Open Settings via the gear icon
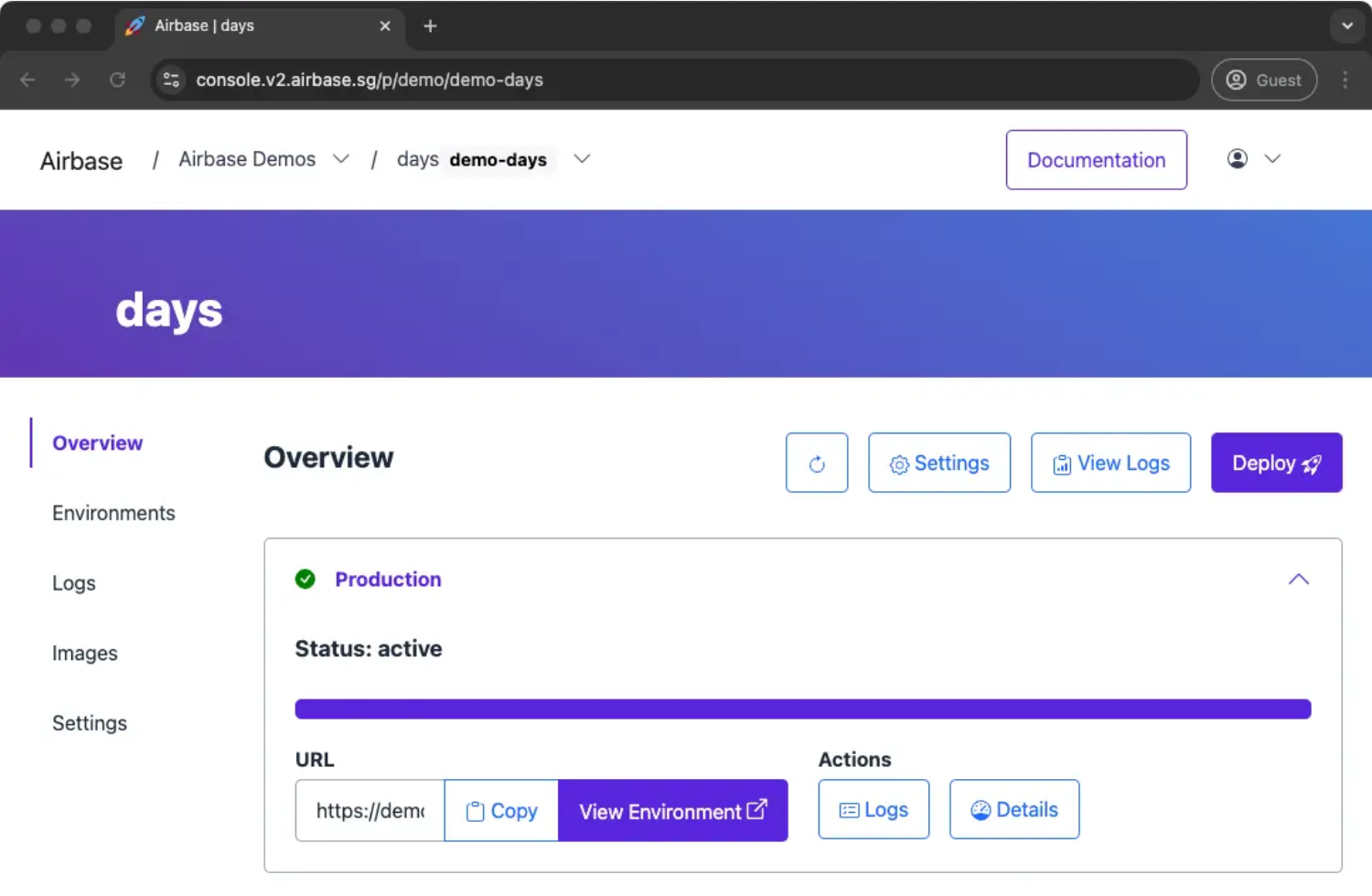Viewport: 1372px width, 896px height. (899, 464)
